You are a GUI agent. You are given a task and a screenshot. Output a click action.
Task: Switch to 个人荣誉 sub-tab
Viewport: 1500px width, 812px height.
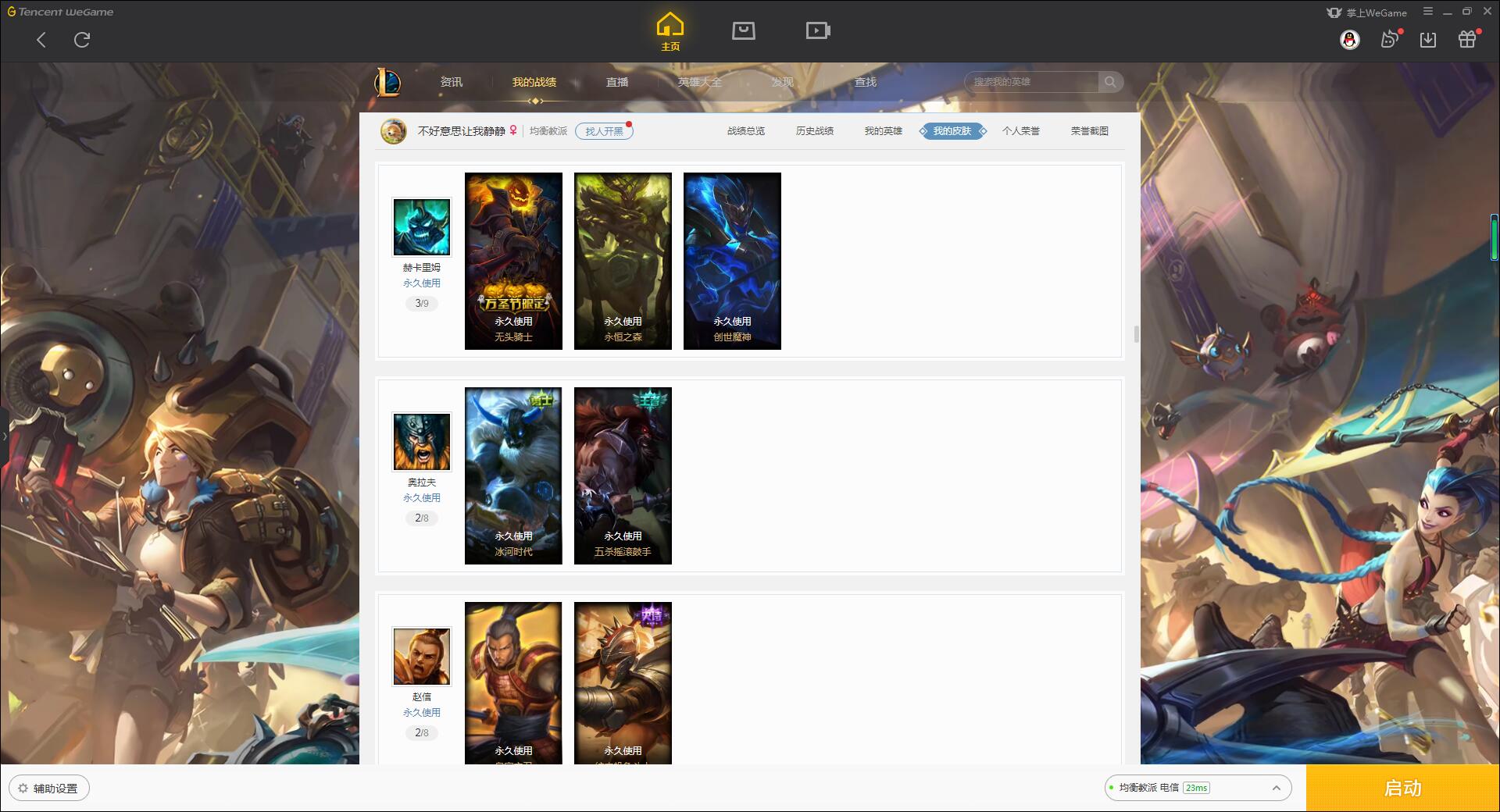(1021, 131)
